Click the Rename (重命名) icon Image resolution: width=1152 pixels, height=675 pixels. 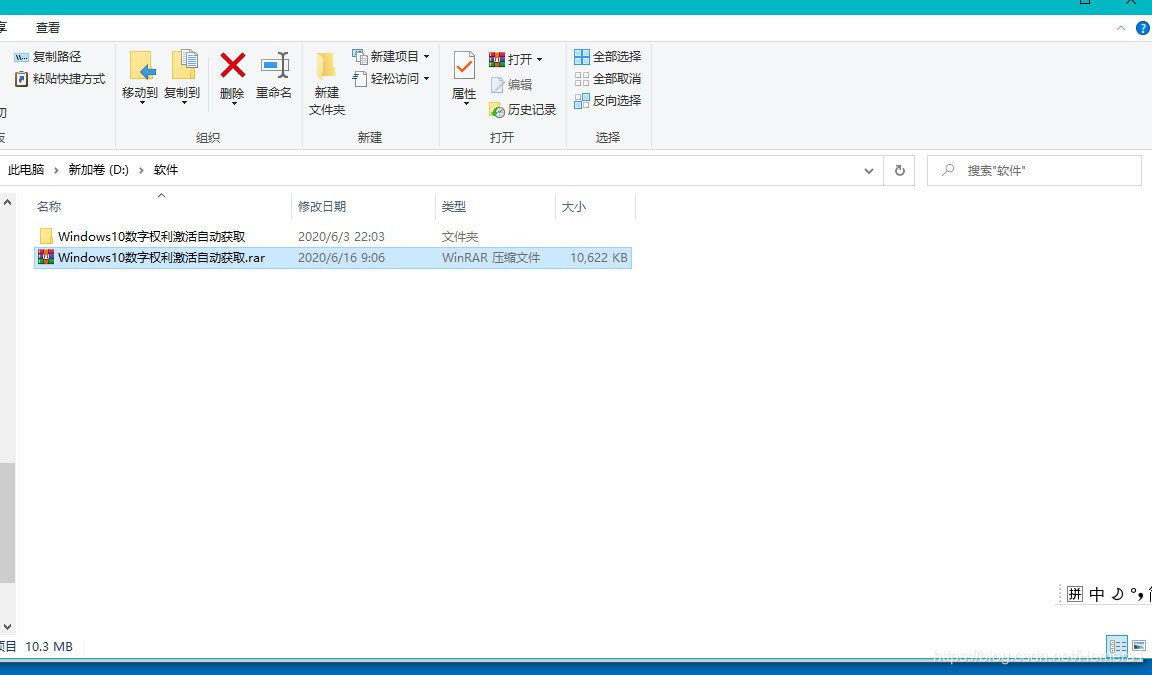tap(275, 65)
